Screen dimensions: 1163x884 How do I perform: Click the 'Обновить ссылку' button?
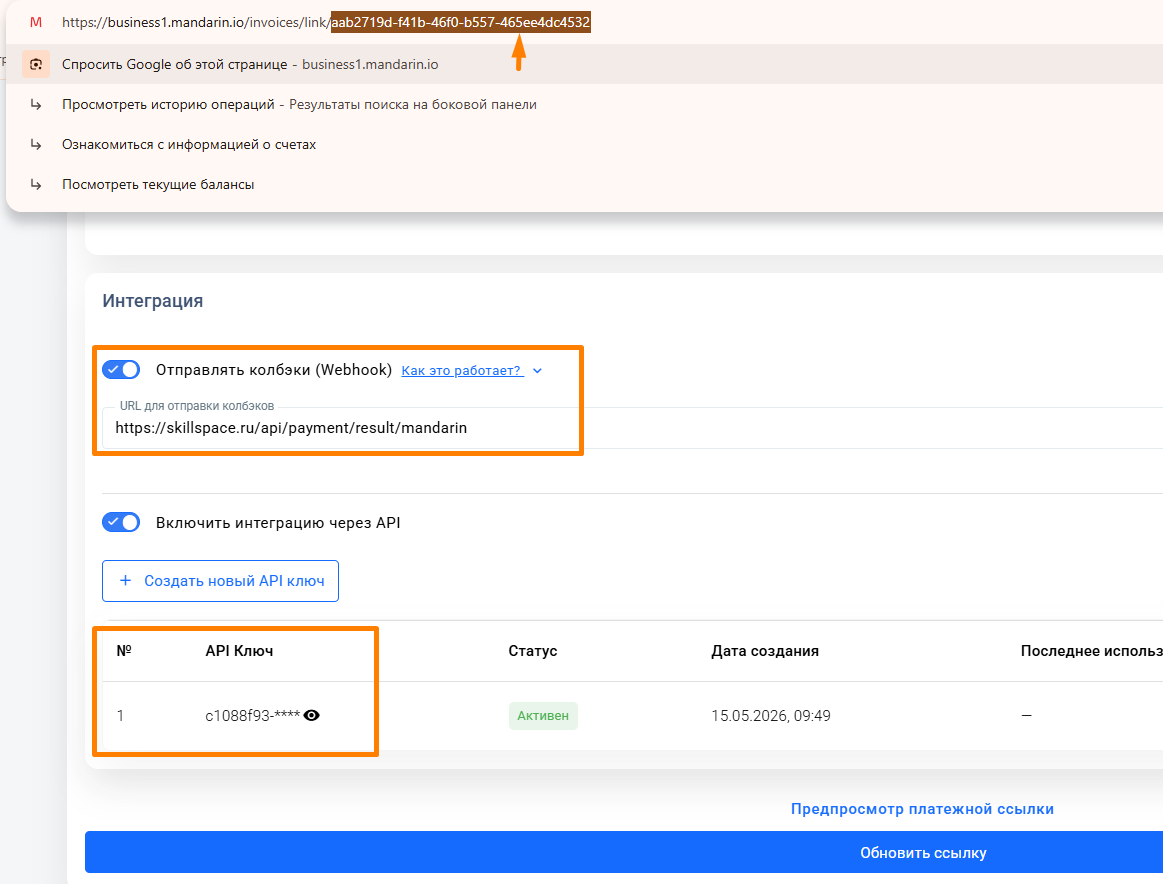pos(624,852)
